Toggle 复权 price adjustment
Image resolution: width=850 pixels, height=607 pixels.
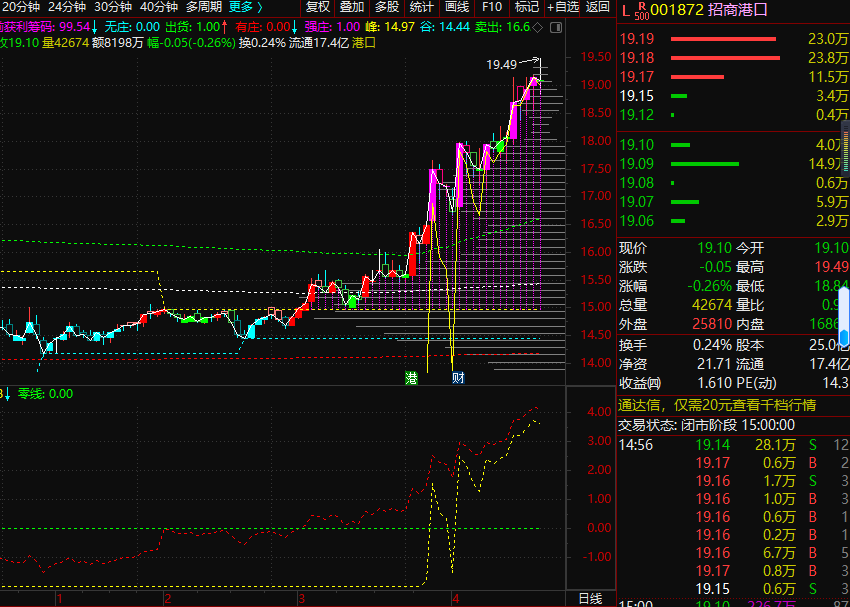(317, 7)
